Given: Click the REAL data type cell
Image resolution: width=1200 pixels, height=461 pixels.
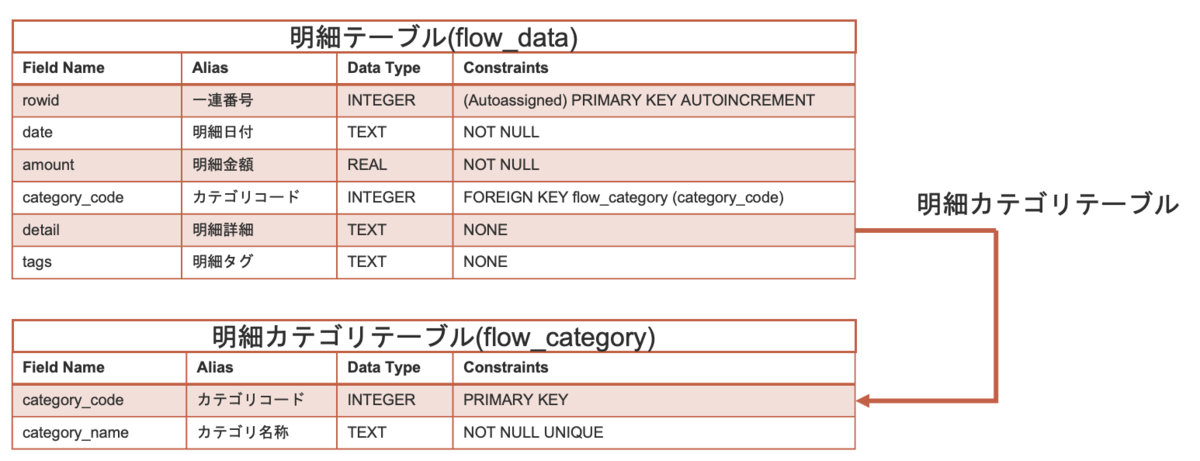Looking at the screenshot, I should point(395,165).
